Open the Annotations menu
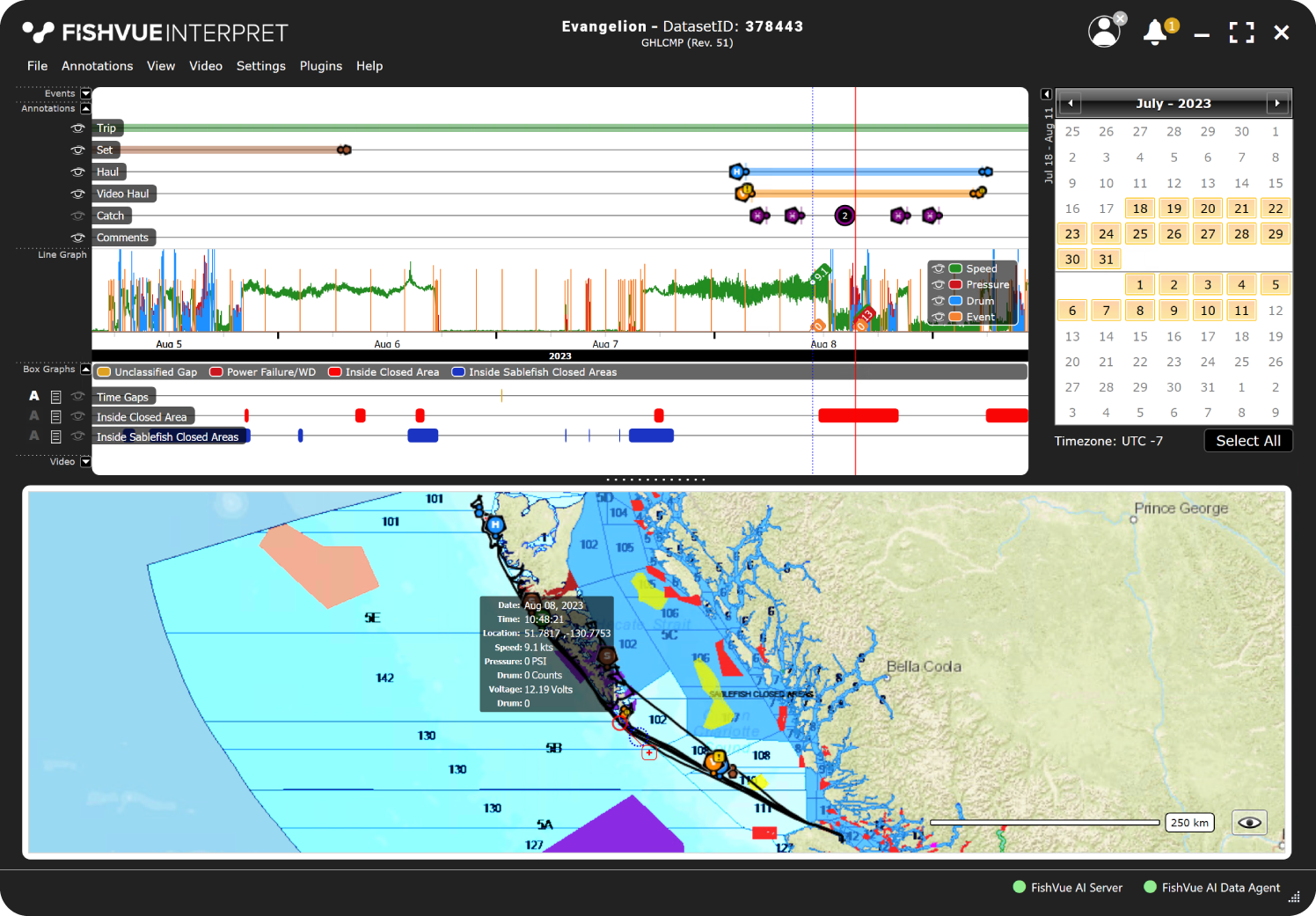The height and width of the screenshot is (916, 1316). (x=97, y=66)
